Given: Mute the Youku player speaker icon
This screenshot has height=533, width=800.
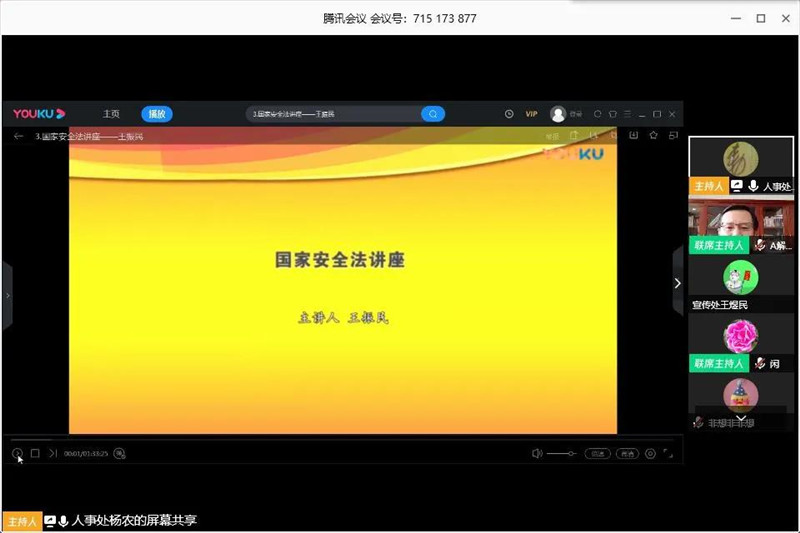Looking at the screenshot, I should [537, 453].
